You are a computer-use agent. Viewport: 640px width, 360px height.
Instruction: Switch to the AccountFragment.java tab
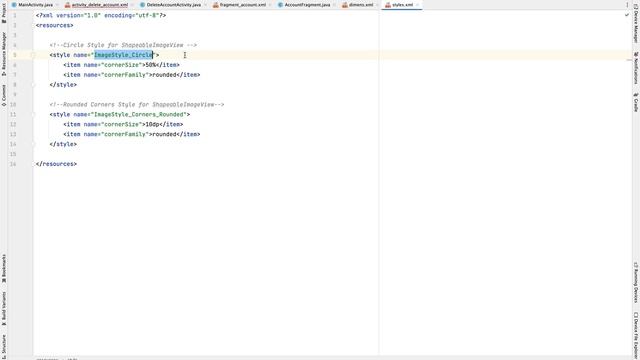click(x=307, y=5)
